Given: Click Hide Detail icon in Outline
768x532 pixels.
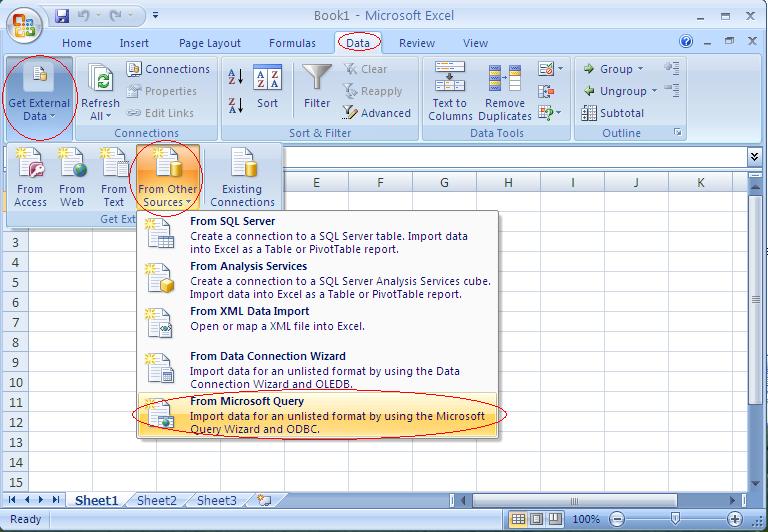Looking at the screenshot, I should click(672, 90).
